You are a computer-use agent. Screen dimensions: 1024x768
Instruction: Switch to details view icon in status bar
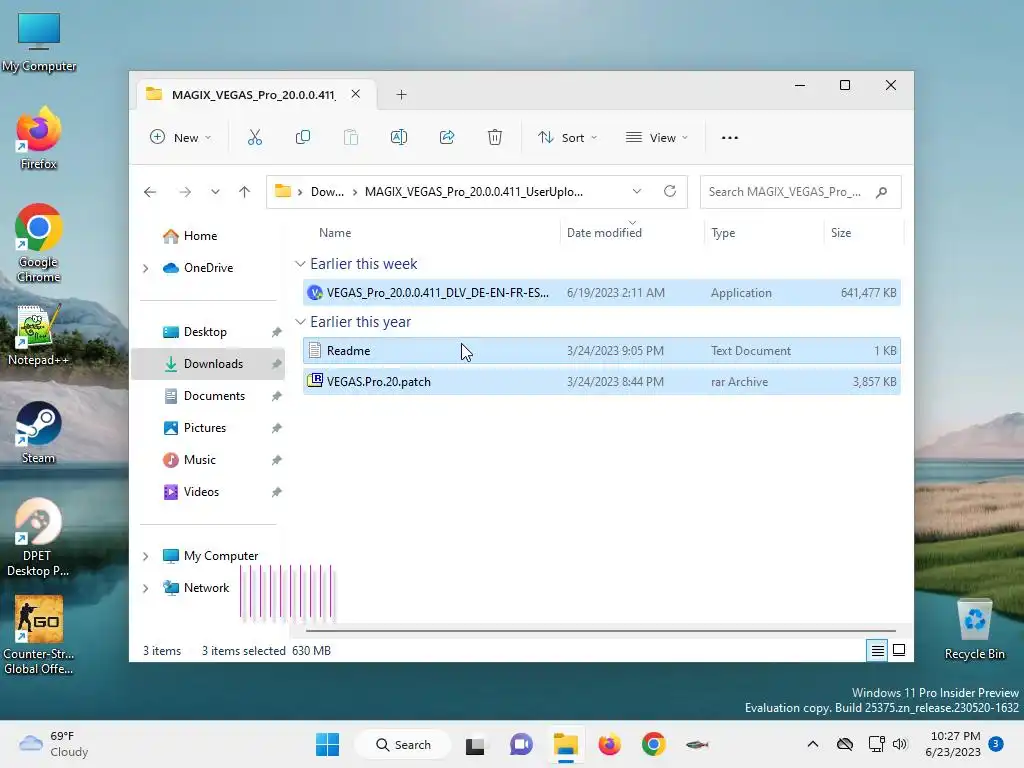coord(877,650)
